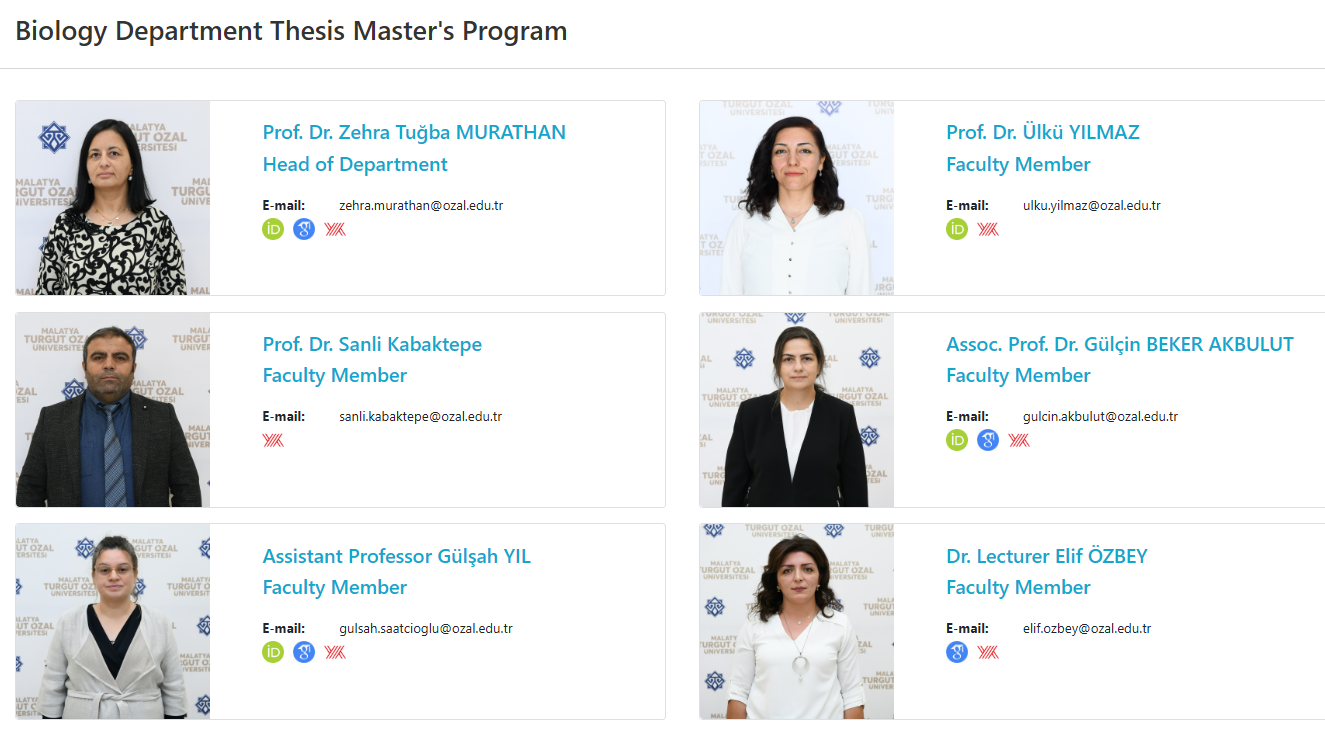The image size is (1325, 734).
Task: Open Zehra MURATHAN's Google Scholar icon
Action: click(304, 229)
